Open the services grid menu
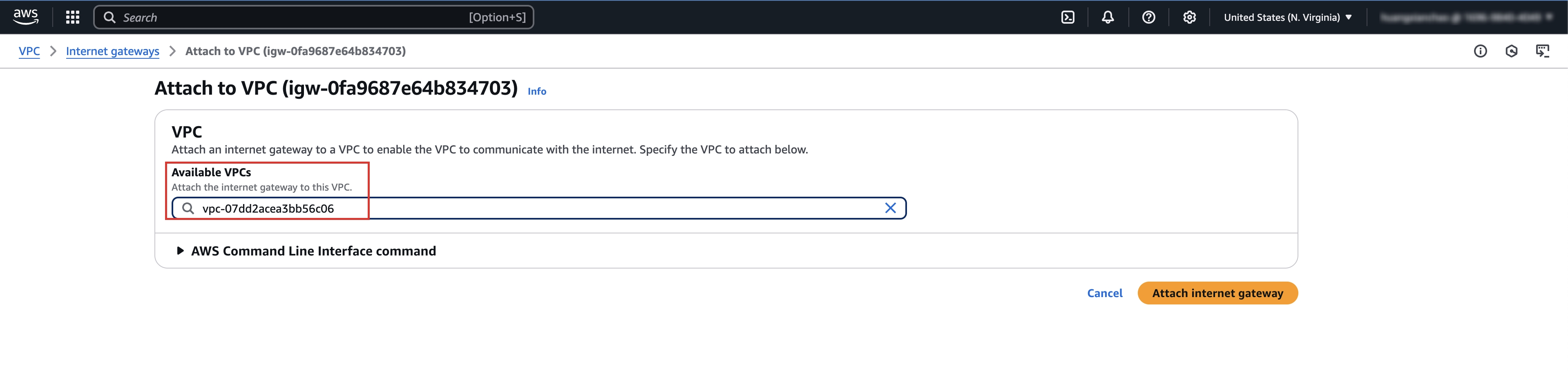Viewport: 1568px width, 373px height. [x=72, y=17]
